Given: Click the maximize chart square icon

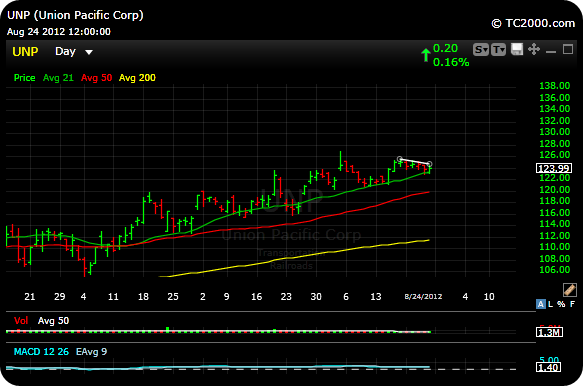Looking at the screenshot, I should coord(568,49).
